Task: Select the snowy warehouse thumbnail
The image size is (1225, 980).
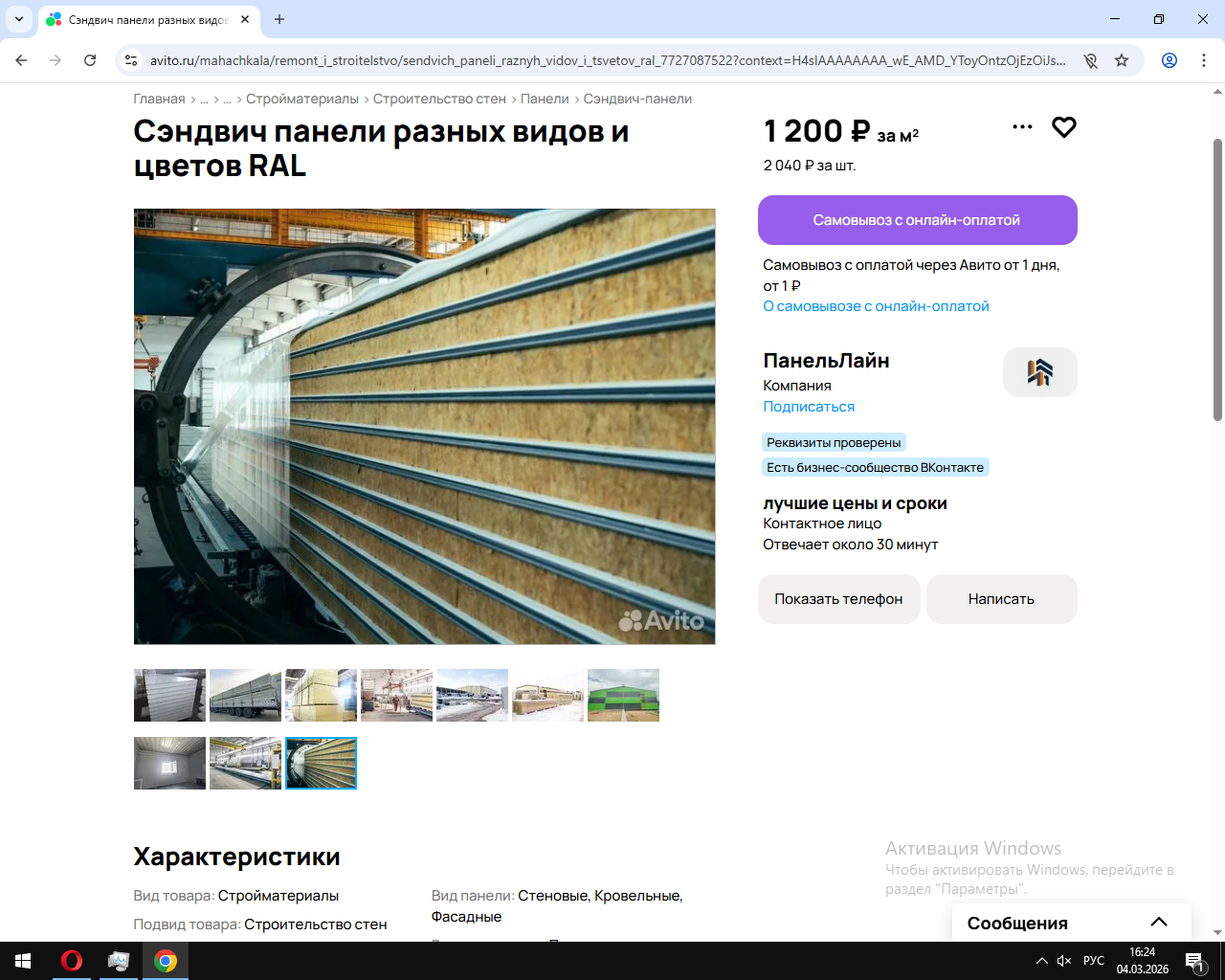Action: [x=472, y=695]
